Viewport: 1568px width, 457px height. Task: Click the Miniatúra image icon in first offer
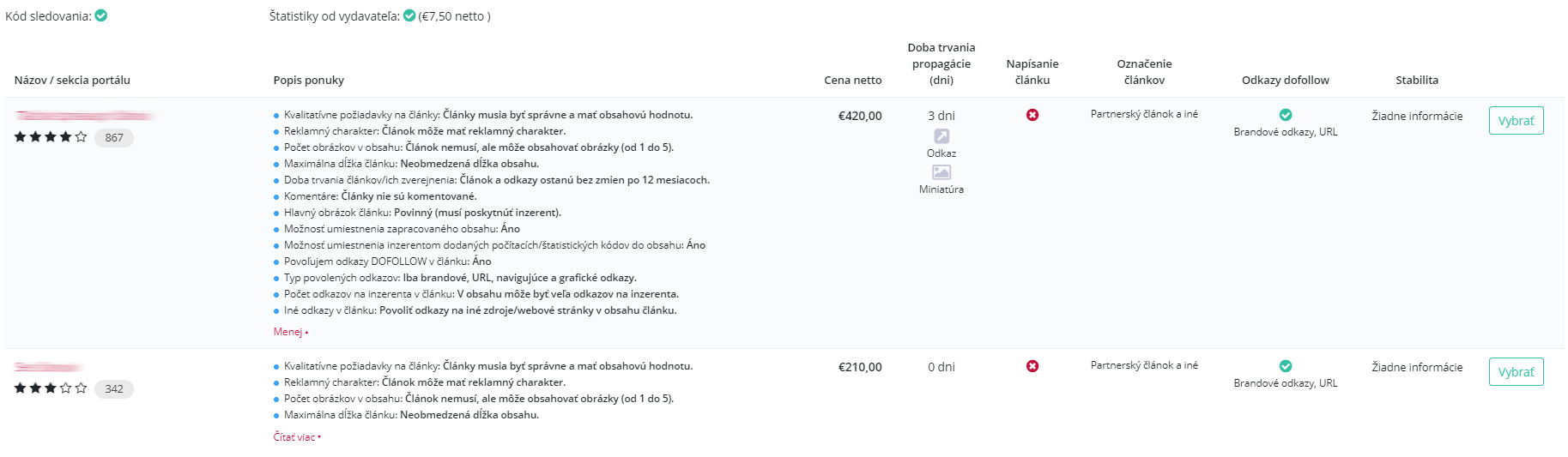click(941, 172)
